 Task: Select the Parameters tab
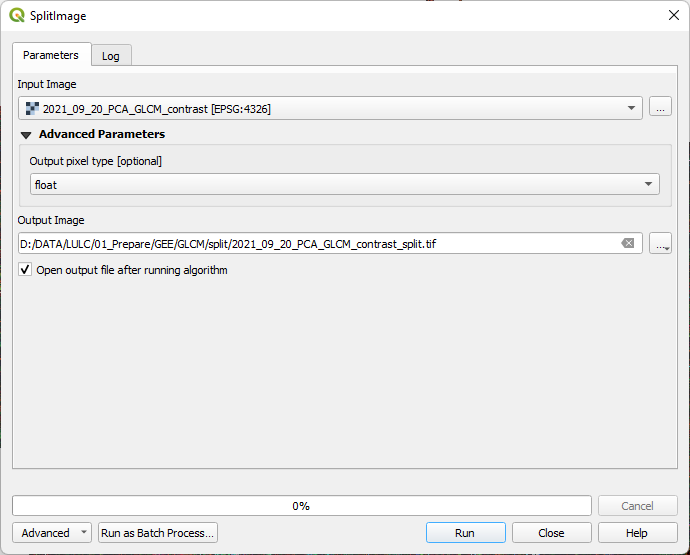tap(51, 55)
